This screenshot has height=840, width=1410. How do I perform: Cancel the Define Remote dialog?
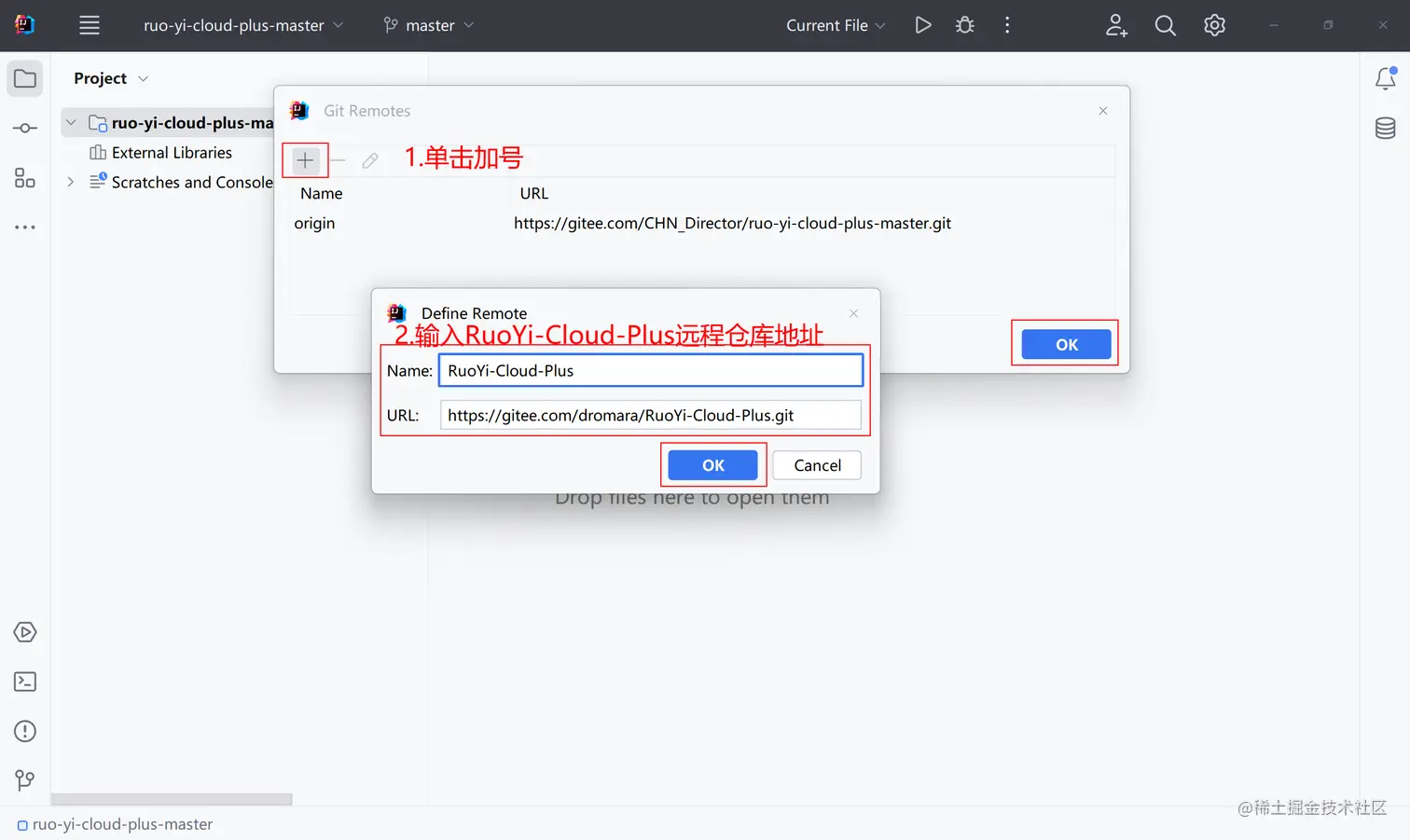[x=817, y=465]
